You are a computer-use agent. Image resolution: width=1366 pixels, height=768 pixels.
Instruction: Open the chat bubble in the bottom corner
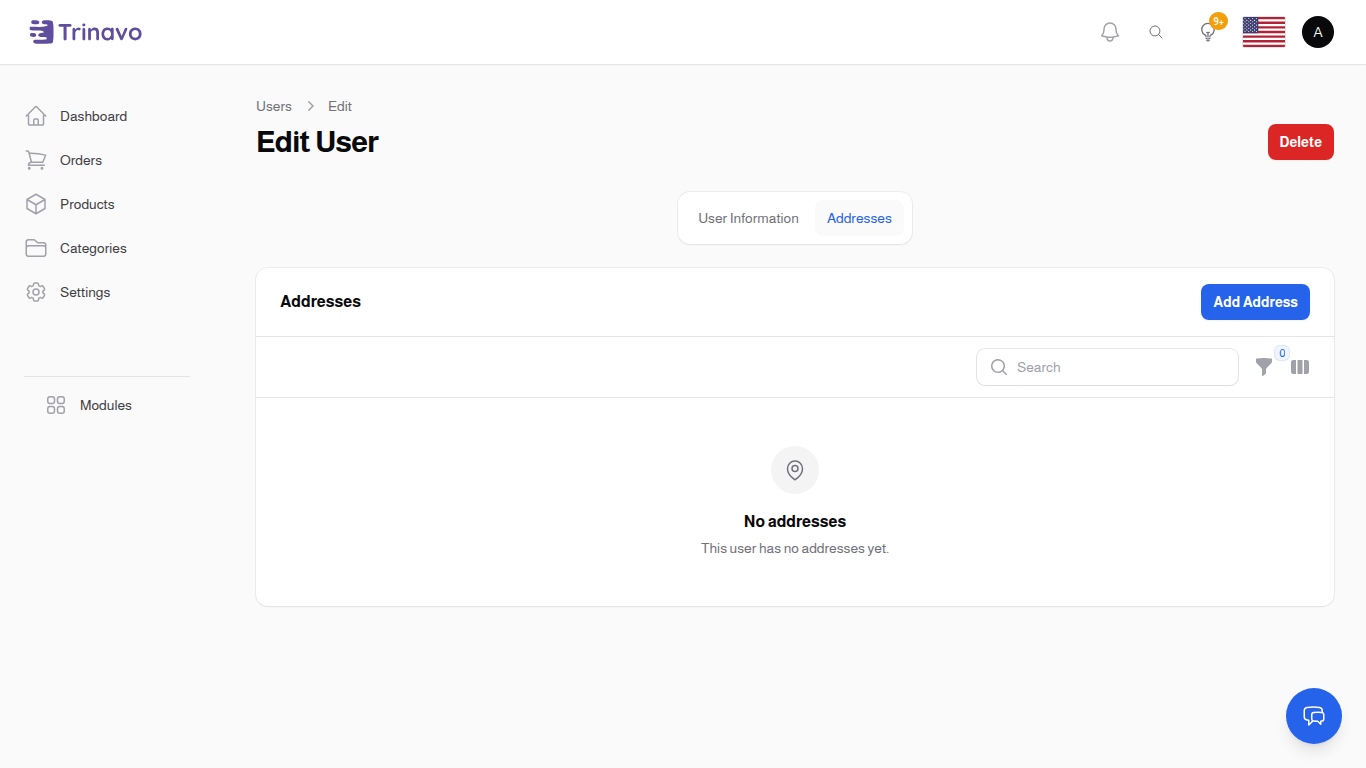[1313, 716]
